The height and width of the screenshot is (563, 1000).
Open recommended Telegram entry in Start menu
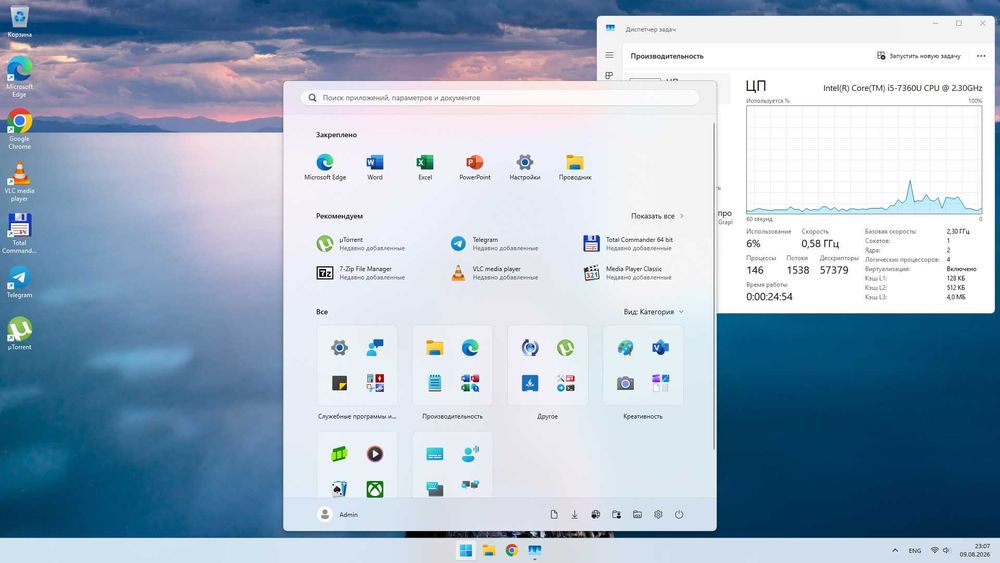(x=494, y=244)
